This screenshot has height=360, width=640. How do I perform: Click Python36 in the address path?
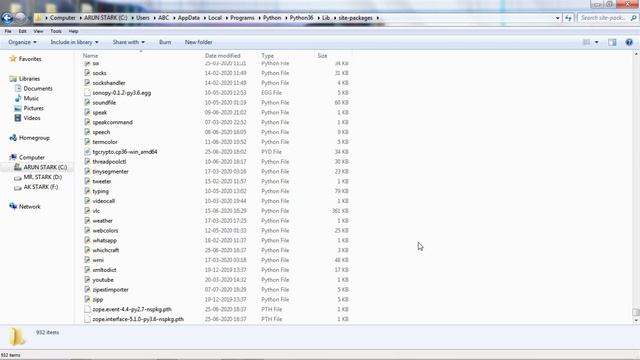tap(302, 18)
